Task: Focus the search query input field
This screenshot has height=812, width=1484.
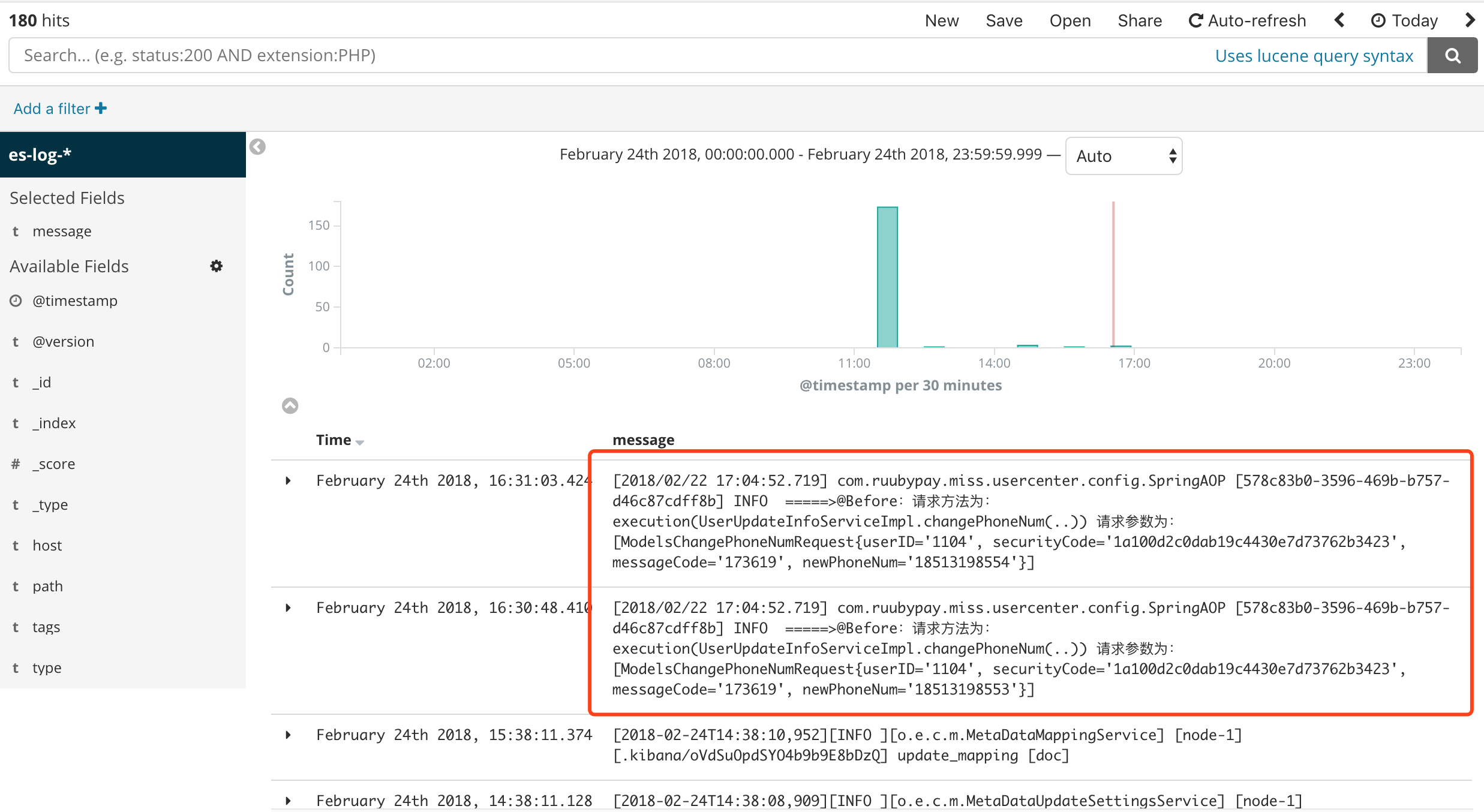Action: [600, 56]
